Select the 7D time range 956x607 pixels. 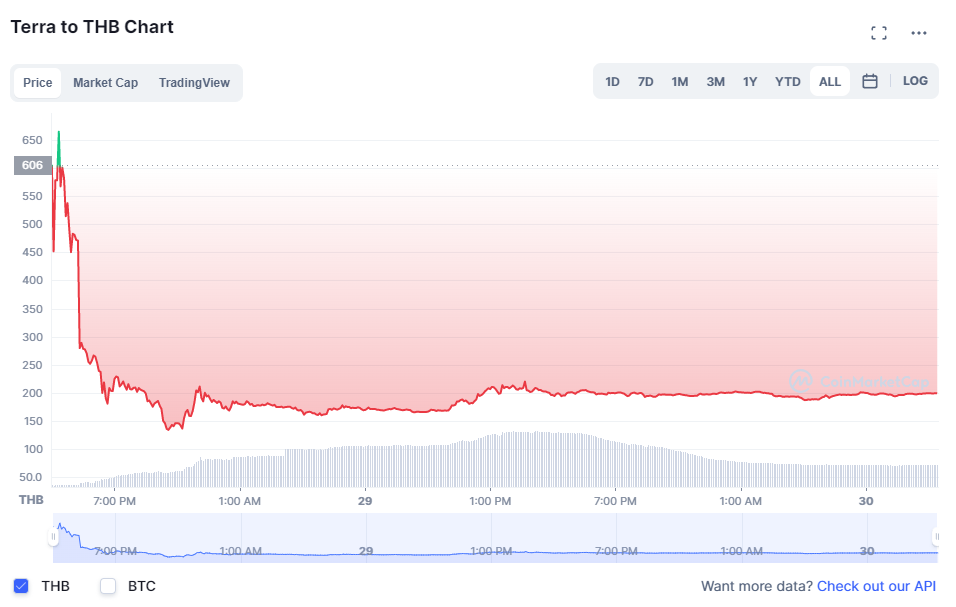(646, 82)
